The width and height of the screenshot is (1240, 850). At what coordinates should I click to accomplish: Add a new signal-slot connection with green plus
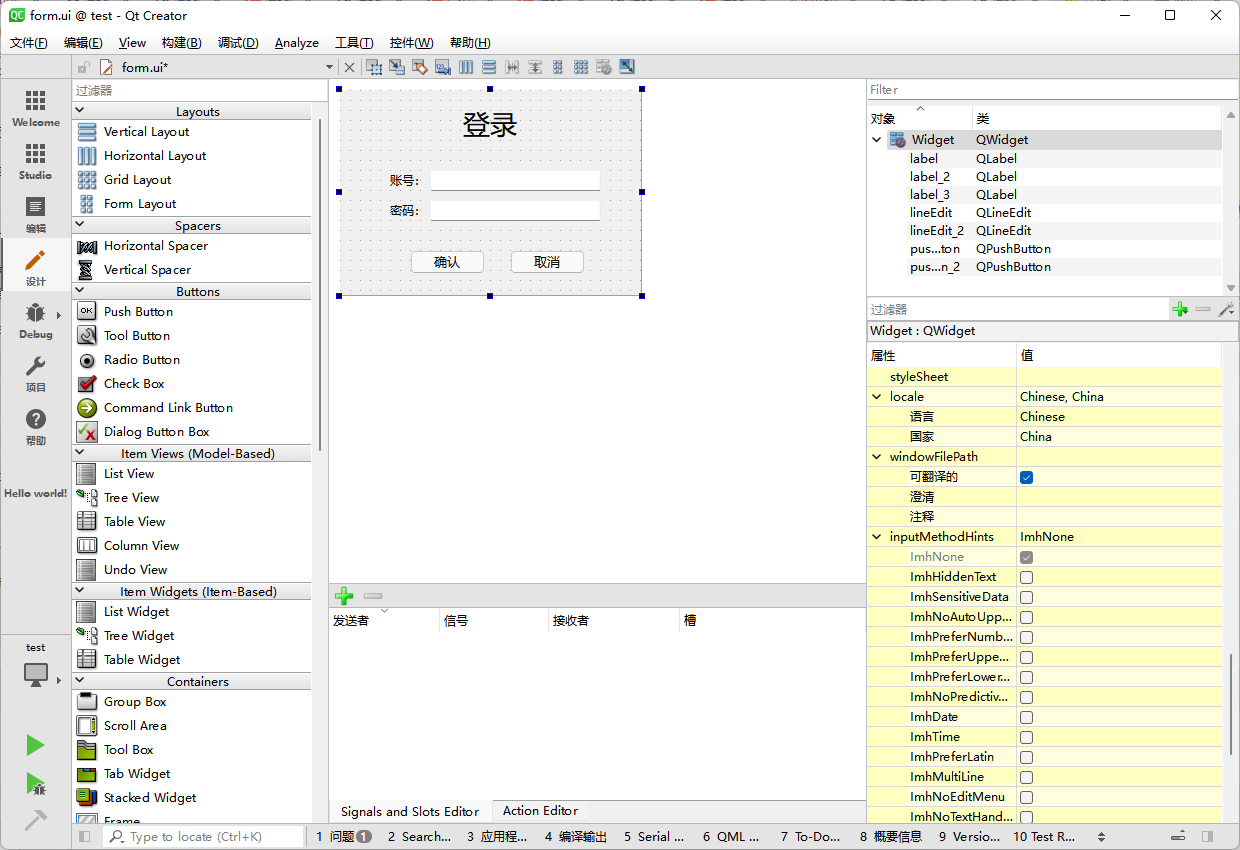[344, 596]
